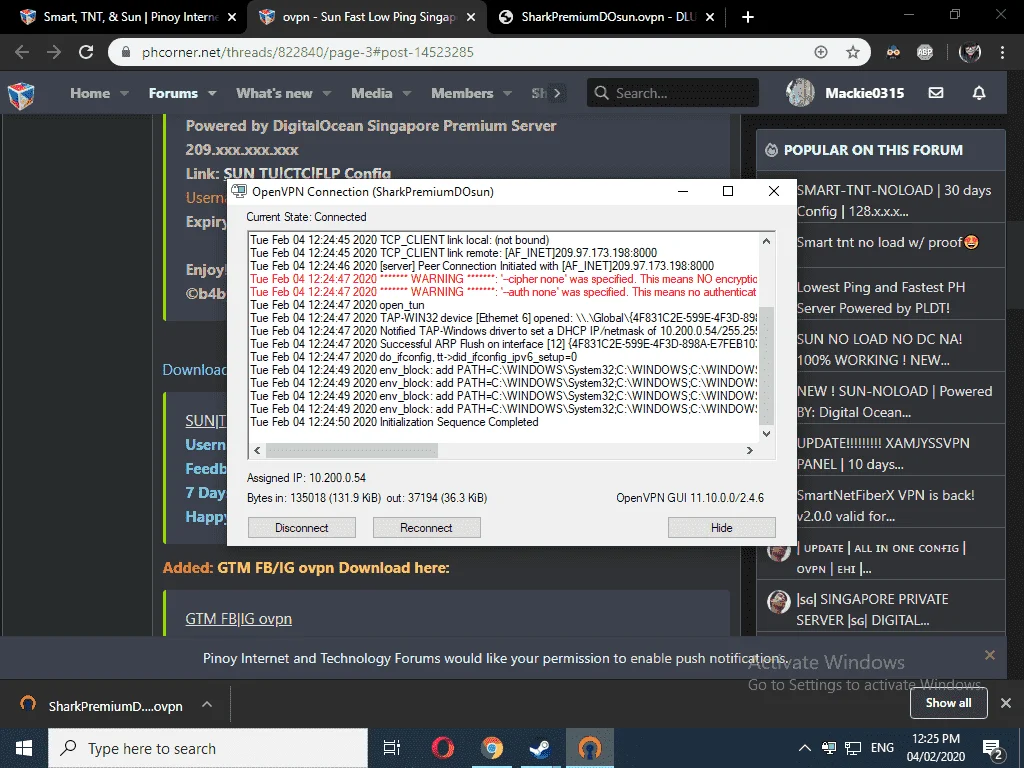Close the downloads bar
The width and height of the screenshot is (1024, 768).
click(x=1006, y=703)
